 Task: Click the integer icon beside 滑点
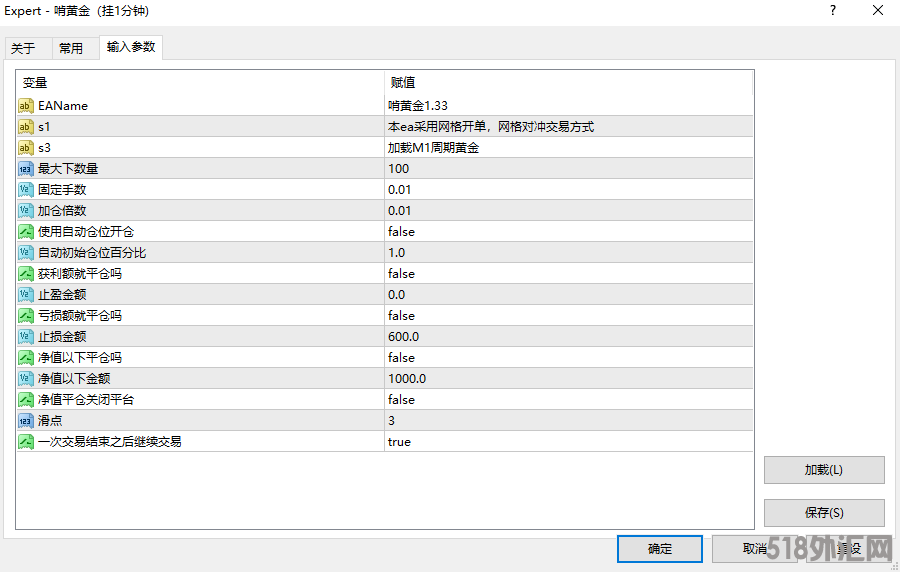coord(26,421)
